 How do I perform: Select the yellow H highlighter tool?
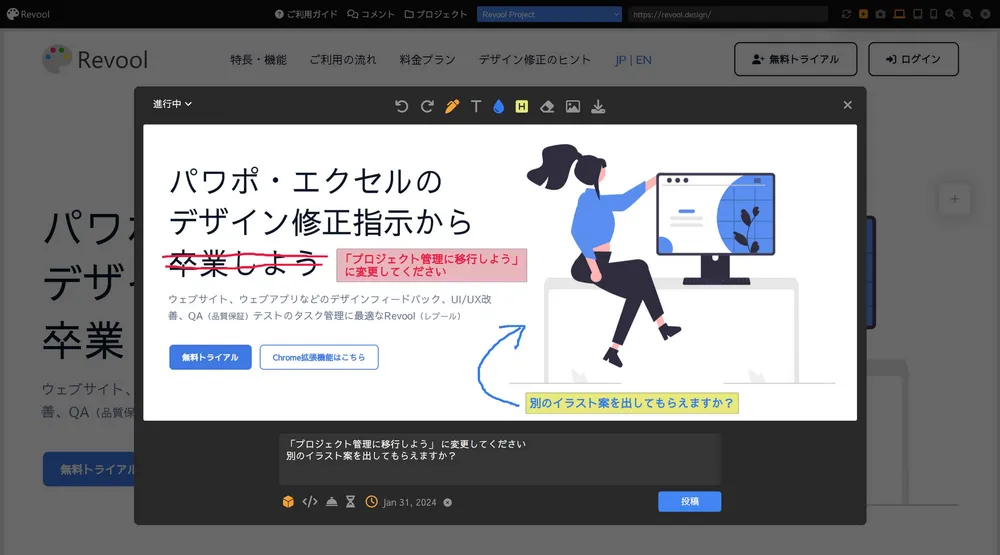pos(522,107)
